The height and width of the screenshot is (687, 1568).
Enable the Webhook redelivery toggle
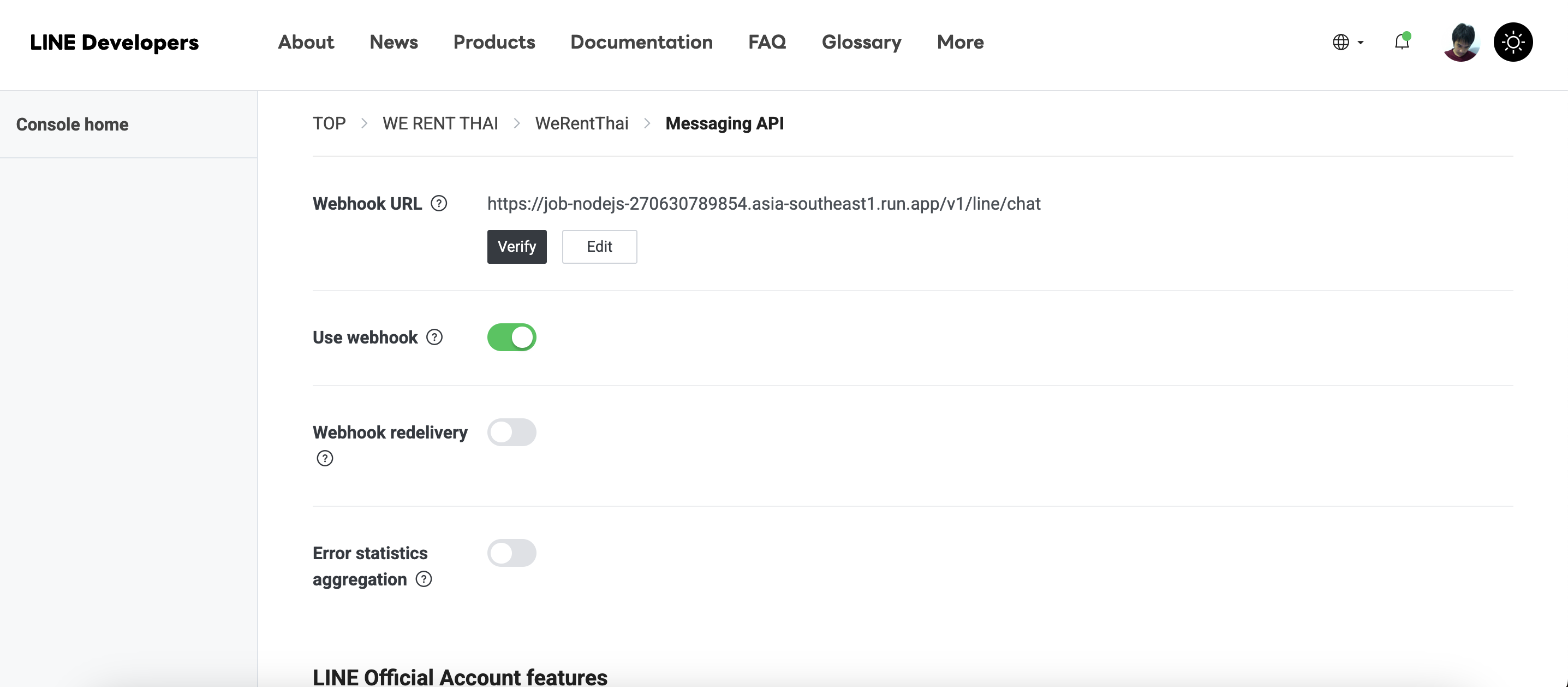[x=511, y=432]
